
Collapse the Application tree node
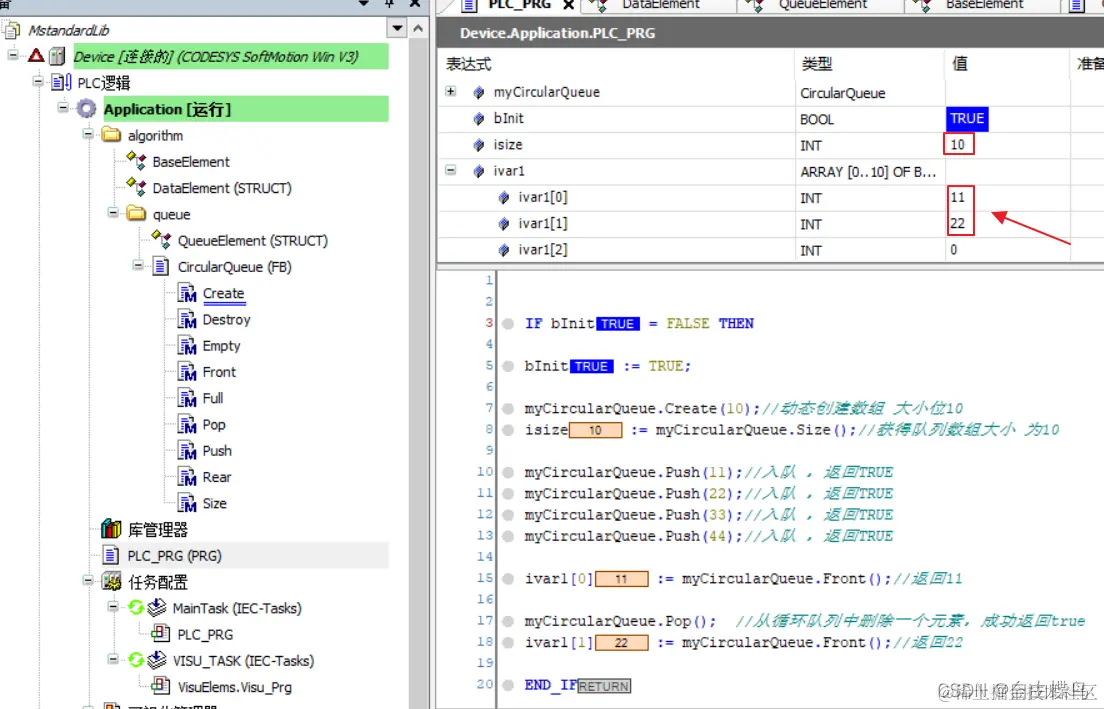[63, 108]
